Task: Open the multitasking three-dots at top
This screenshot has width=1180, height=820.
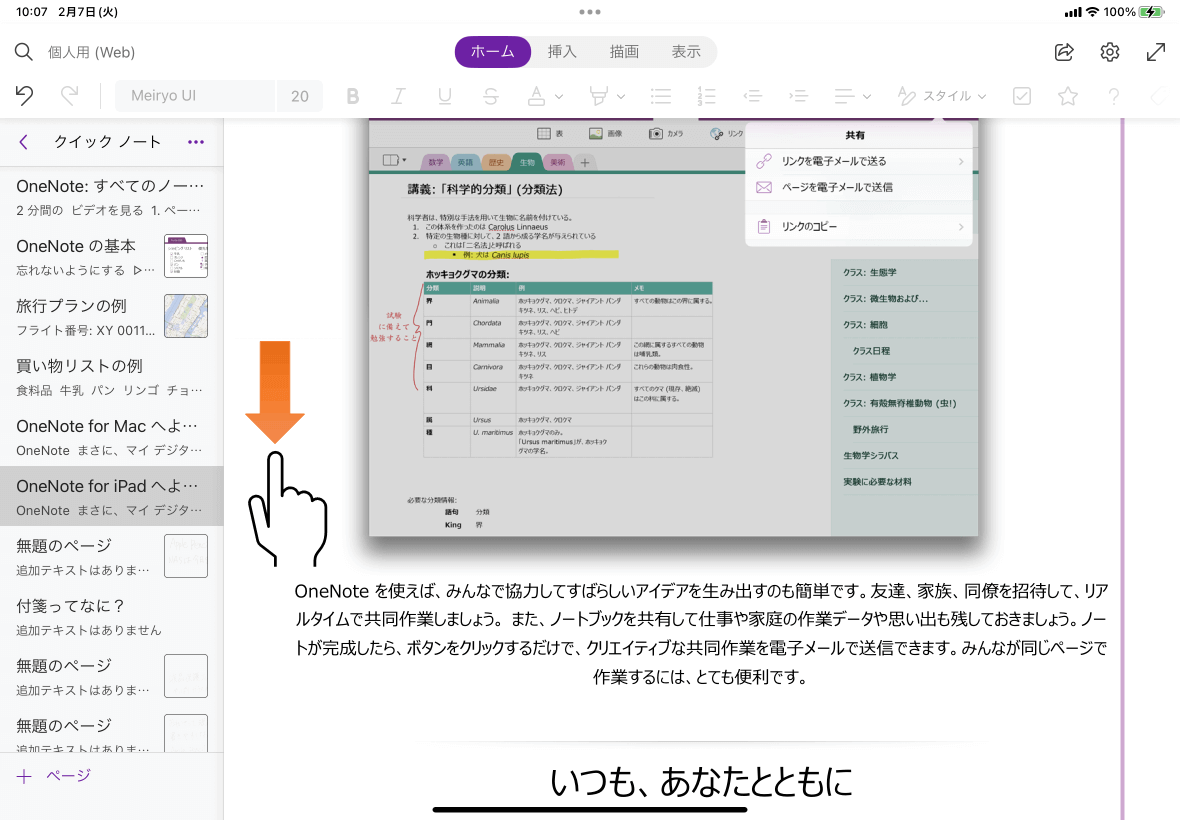Action: [x=590, y=12]
